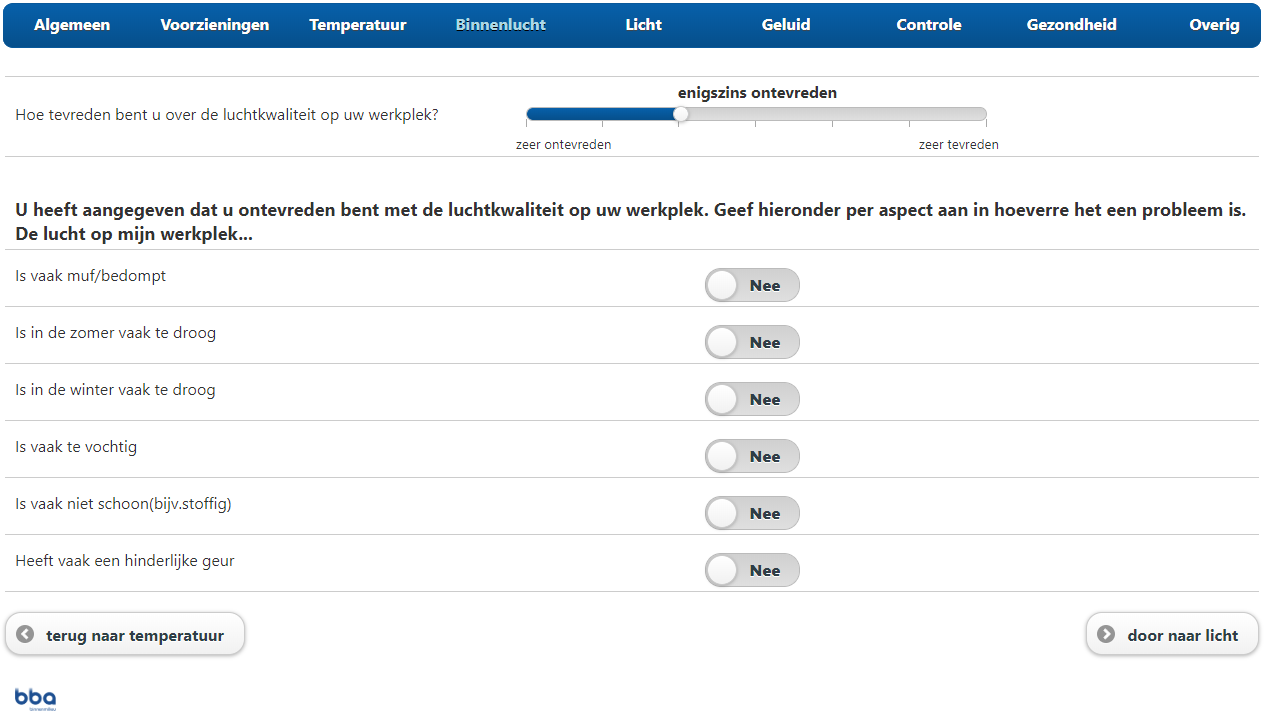Go to the Overig tab

pos(1214,25)
